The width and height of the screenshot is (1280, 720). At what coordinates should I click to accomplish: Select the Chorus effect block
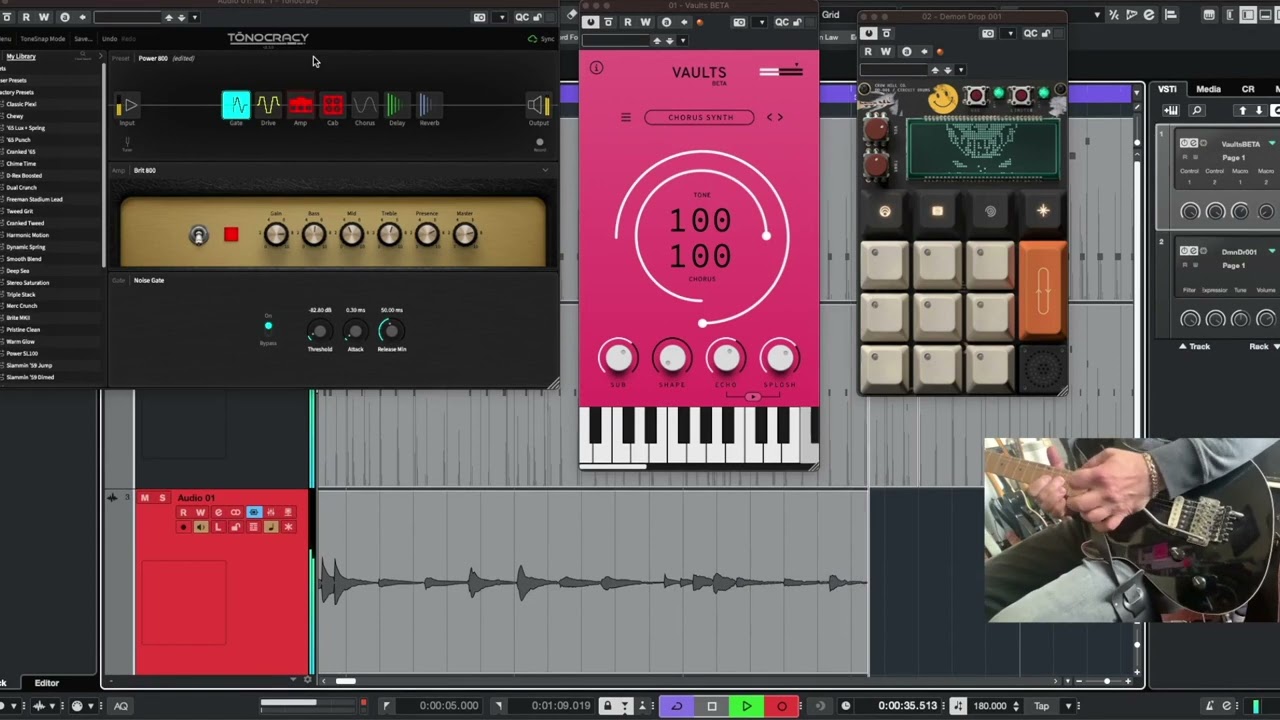(x=365, y=105)
